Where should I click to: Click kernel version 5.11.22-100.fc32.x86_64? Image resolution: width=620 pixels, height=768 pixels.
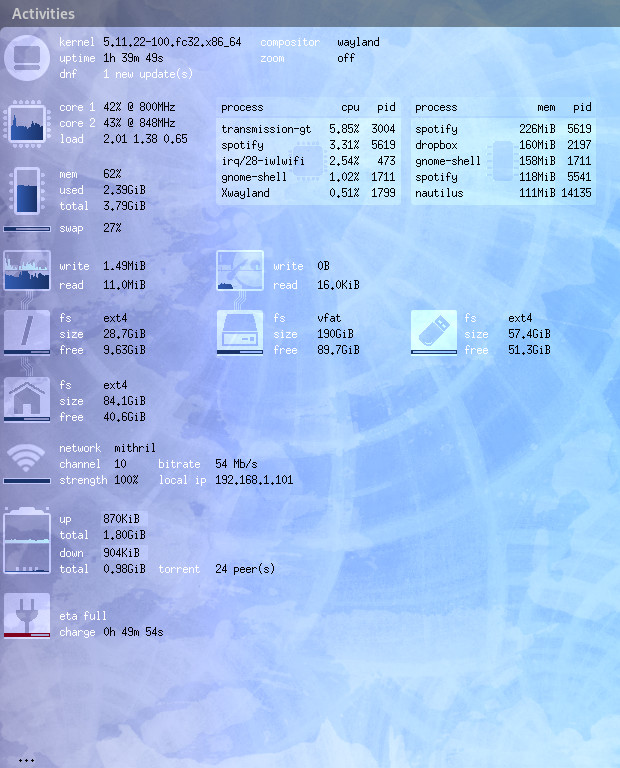coord(172,42)
